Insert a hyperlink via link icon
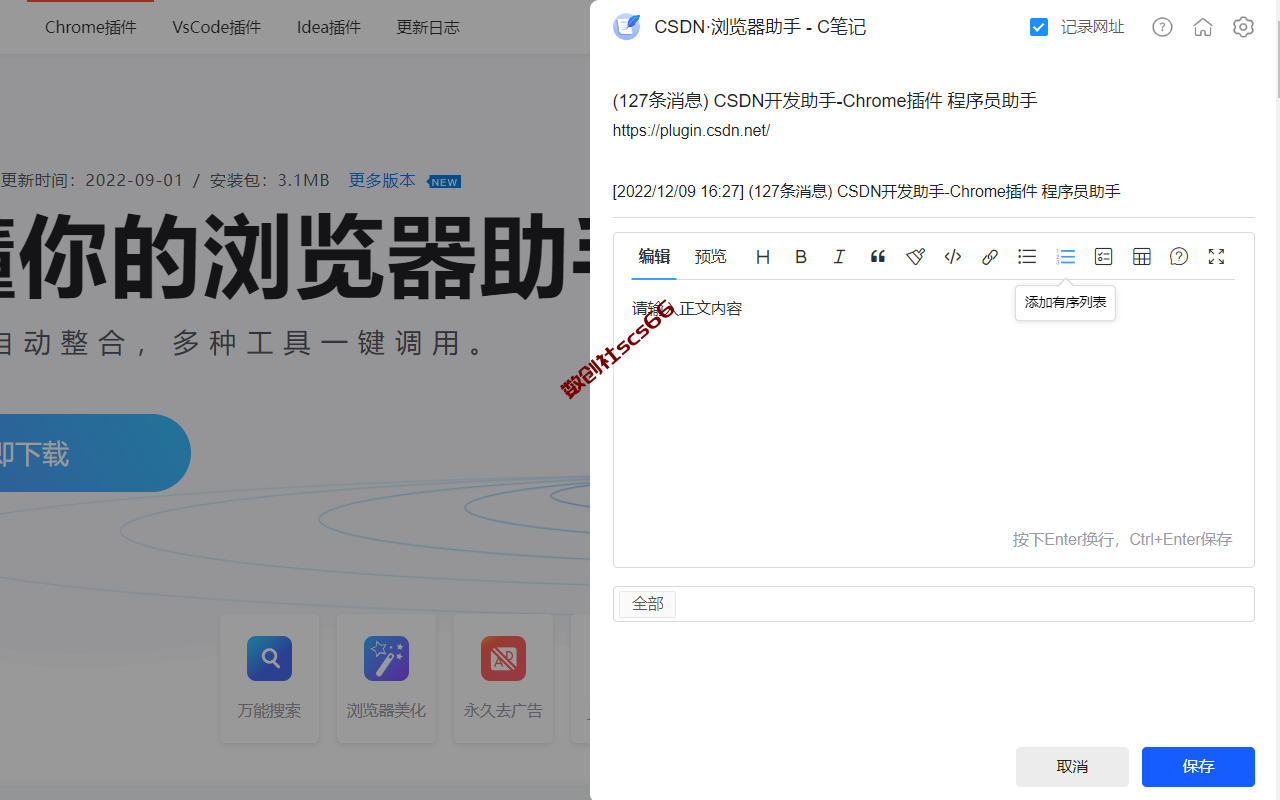1280x800 pixels. point(990,257)
